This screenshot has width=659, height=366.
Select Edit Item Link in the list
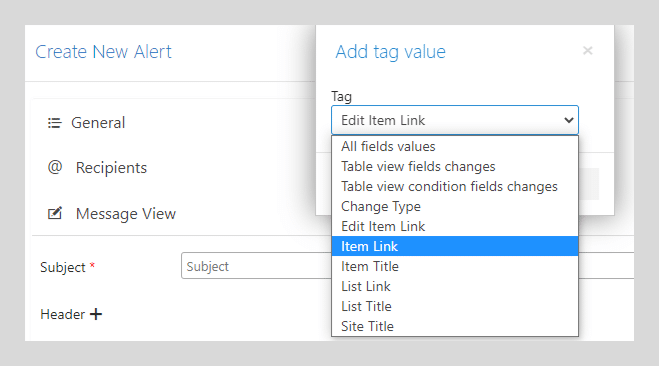point(455,226)
